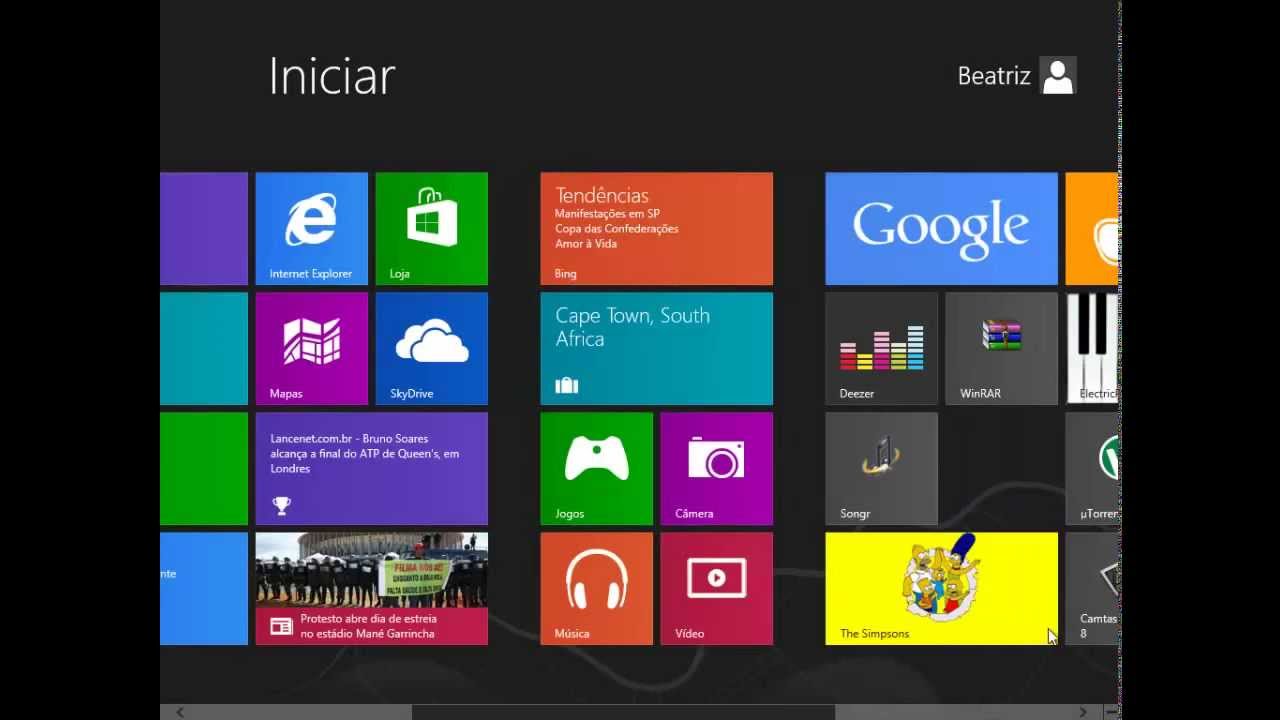Launch the Jogos Xbox tile
Viewport: 1280px width, 720px height.
point(596,468)
